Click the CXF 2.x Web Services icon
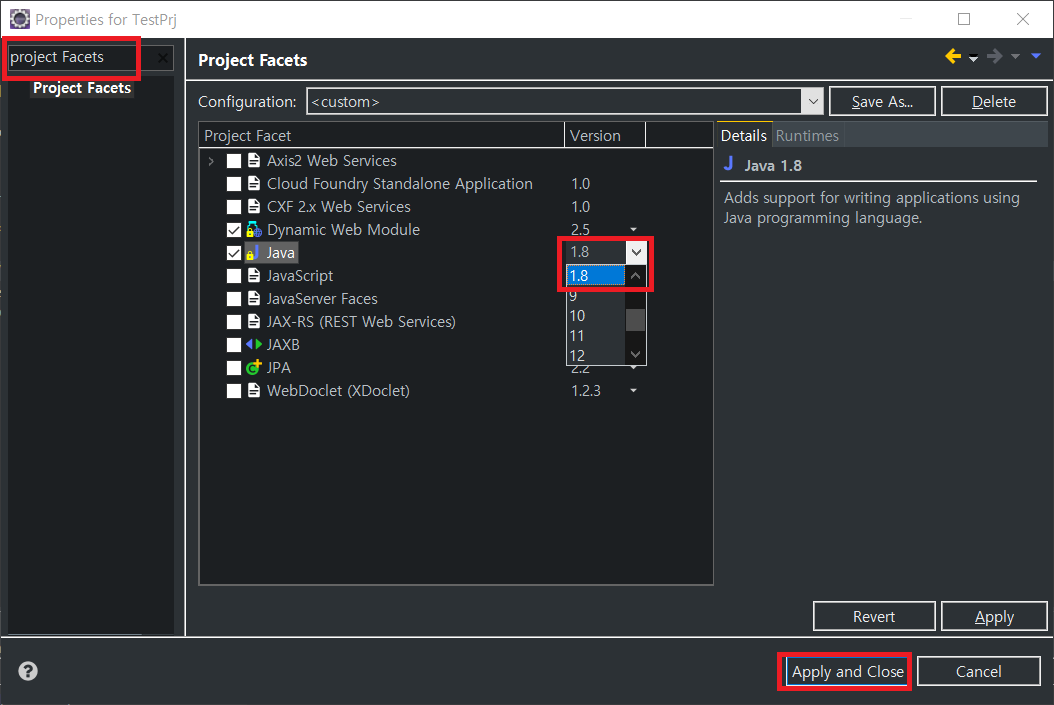The width and height of the screenshot is (1054, 705). point(253,206)
